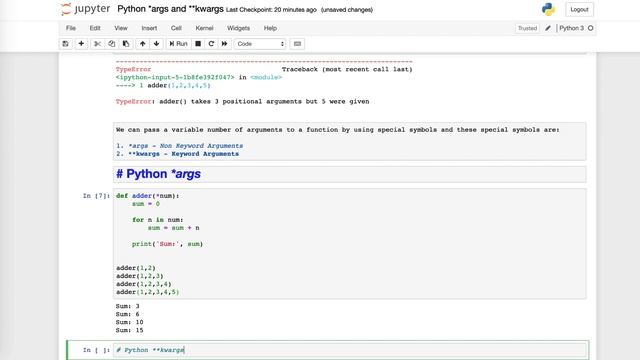This screenshot has width=640, height=360.
Task: Open the Cell menu
Action: [176, 28]
